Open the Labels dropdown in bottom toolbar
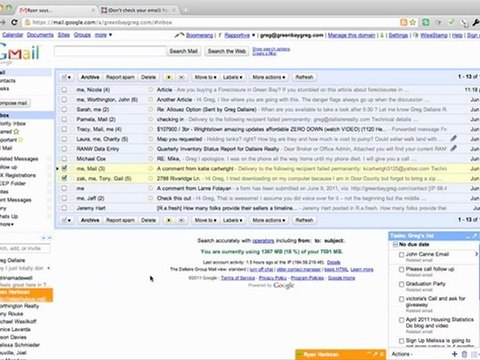Viewport: 480px width, 360px height. pos(232,220)
